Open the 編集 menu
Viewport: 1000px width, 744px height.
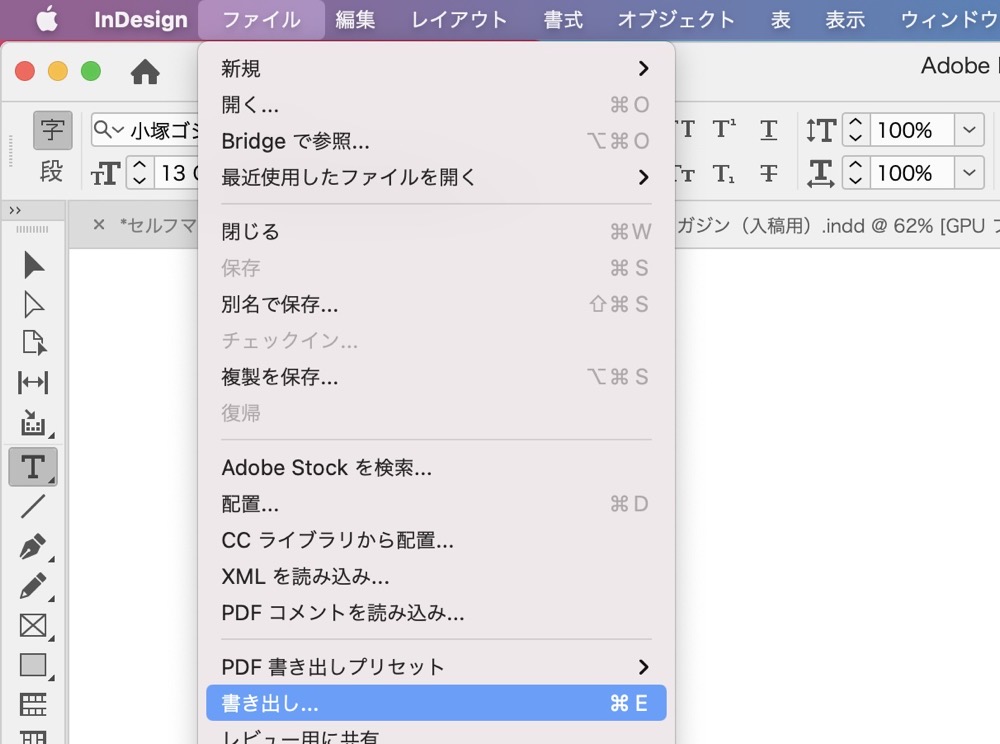coord(355,20)
